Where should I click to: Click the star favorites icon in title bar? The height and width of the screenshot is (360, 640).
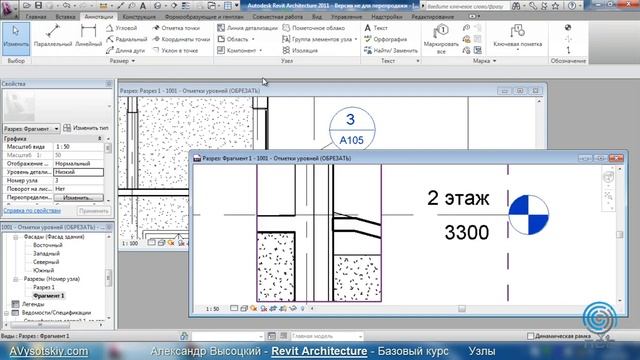point(556,6)
